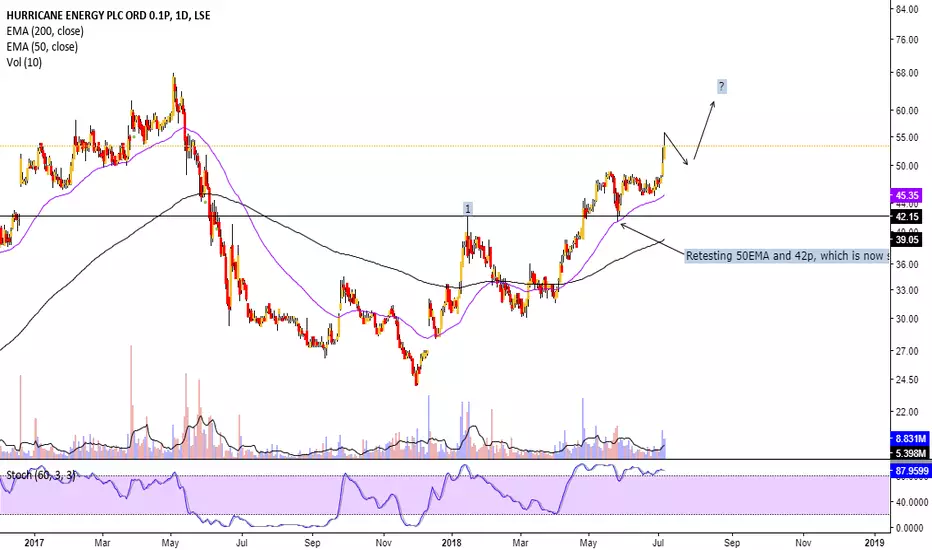Click the 55.00 price scale label
This screenshot has width=932, height=550.
[x=908, y=137]
